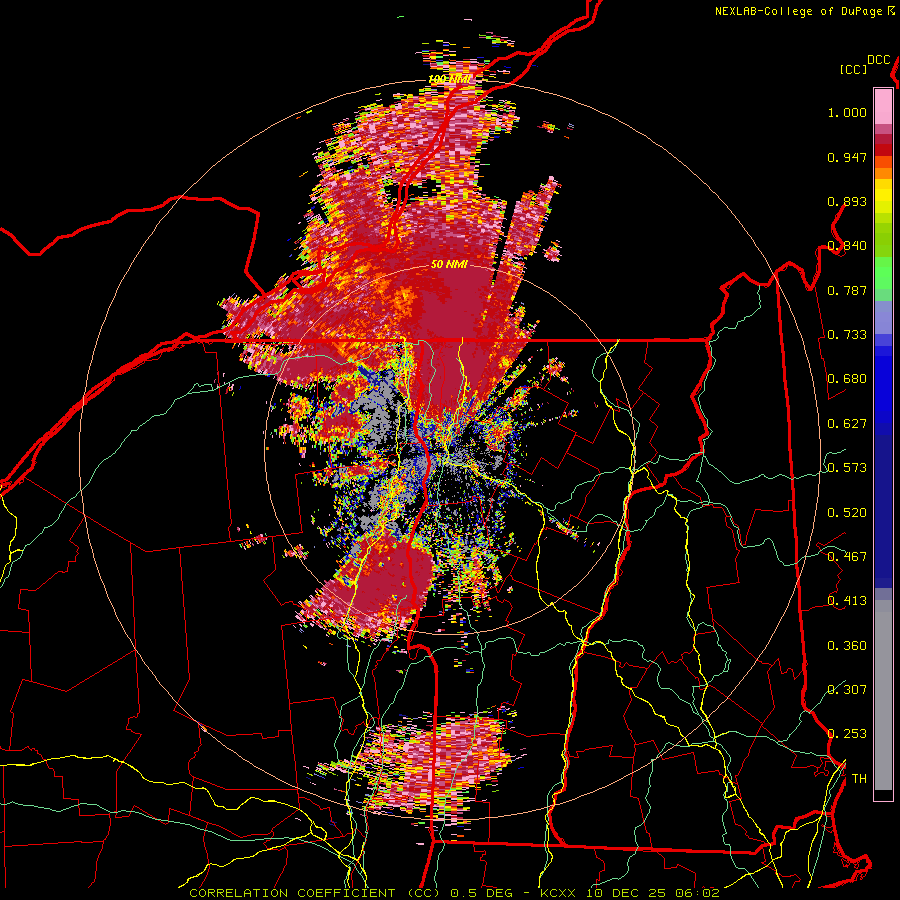Click the 0.680 scale value

coord(847,379)
